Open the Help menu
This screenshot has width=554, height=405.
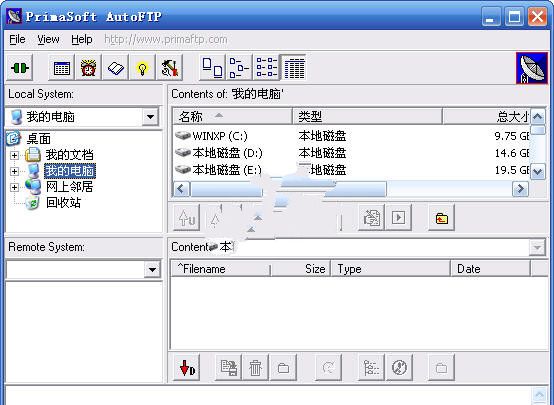(x=82, y=39)
